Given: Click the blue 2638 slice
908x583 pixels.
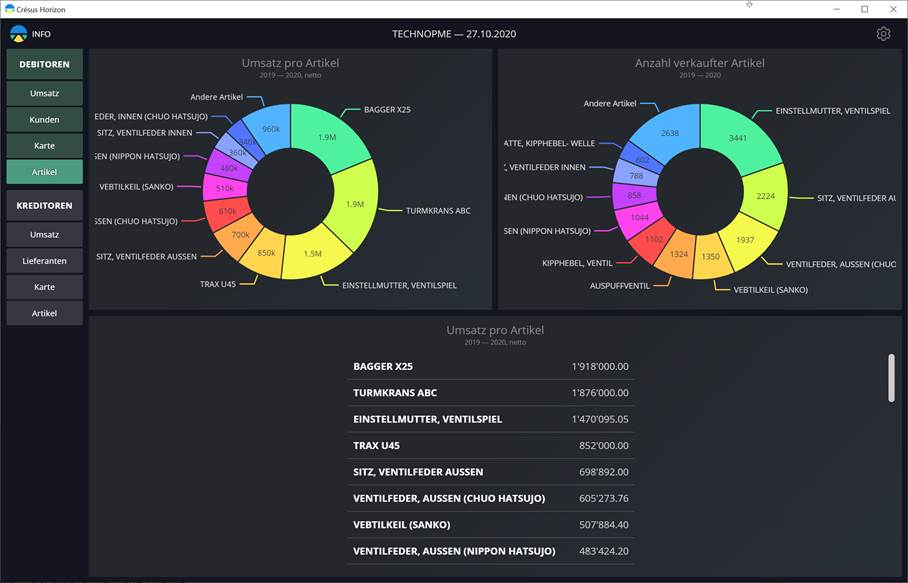Looking at the screenshot, I should (x=669, y=133).
